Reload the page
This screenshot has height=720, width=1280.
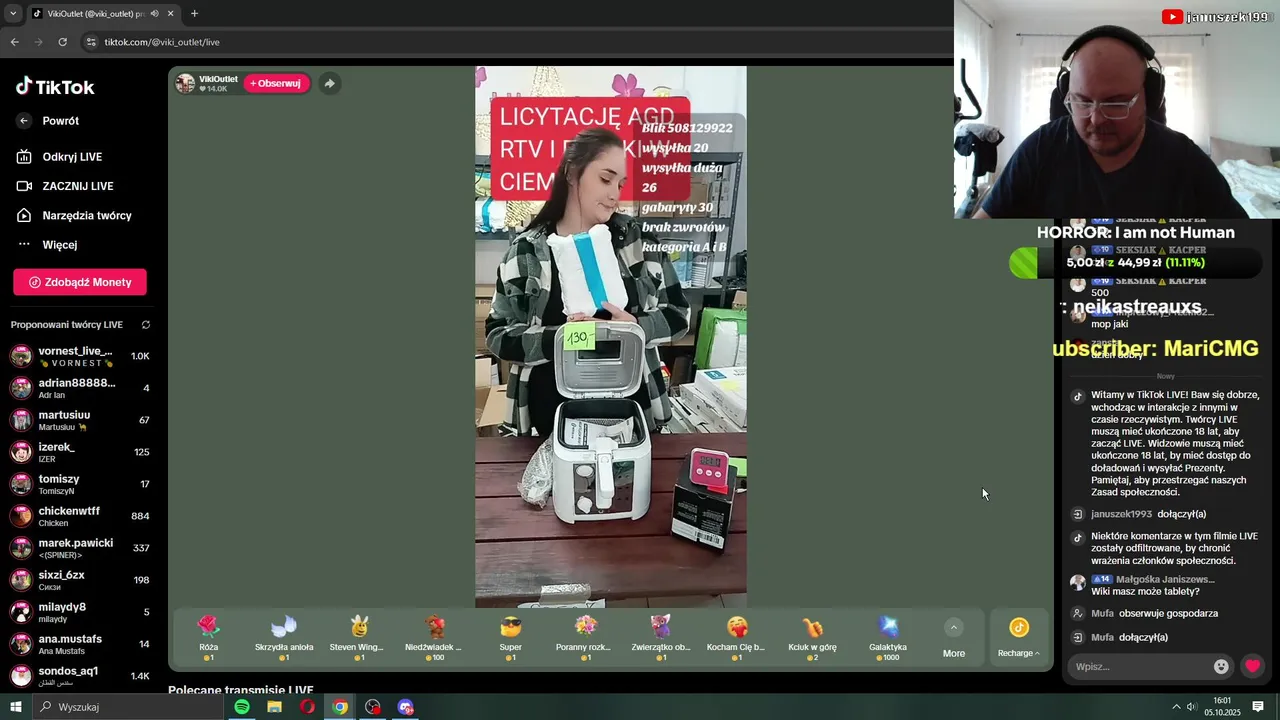point(63,42)
